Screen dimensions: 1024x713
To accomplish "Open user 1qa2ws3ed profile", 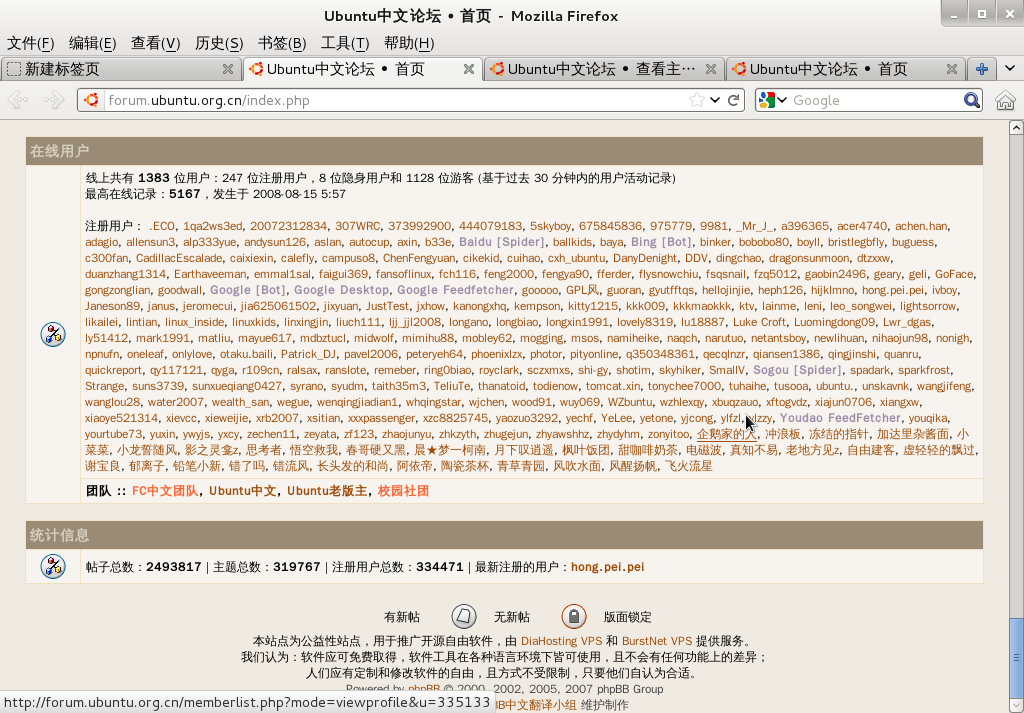I will tap(212, 226).
